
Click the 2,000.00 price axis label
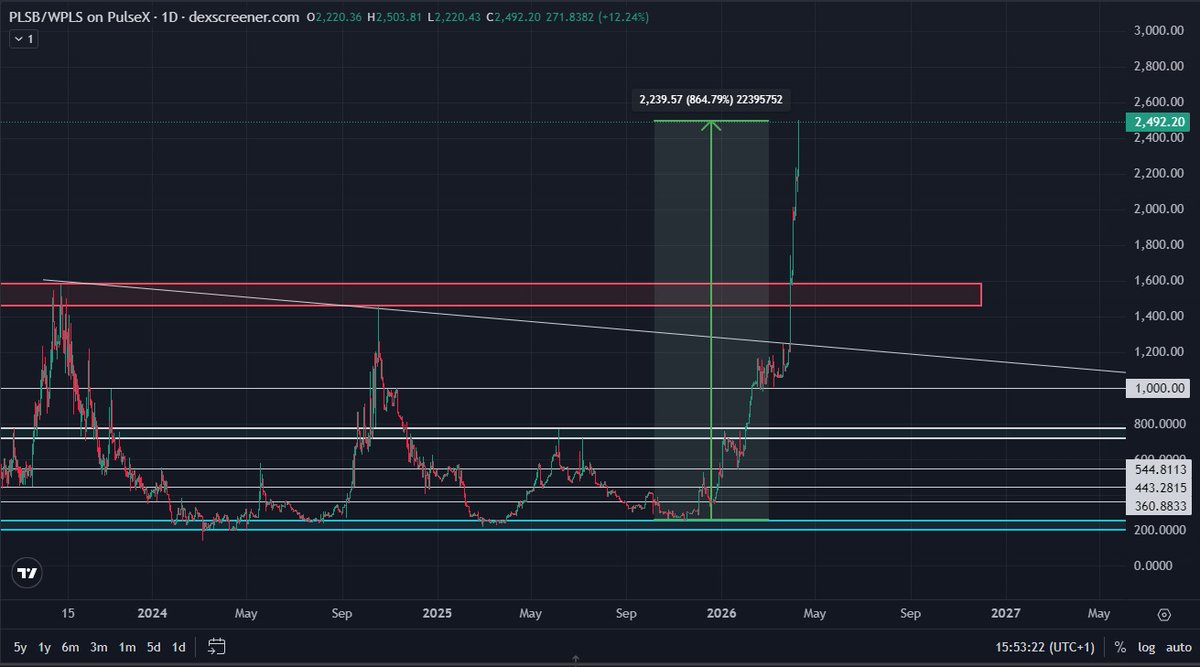click(x=1161, y=209)
